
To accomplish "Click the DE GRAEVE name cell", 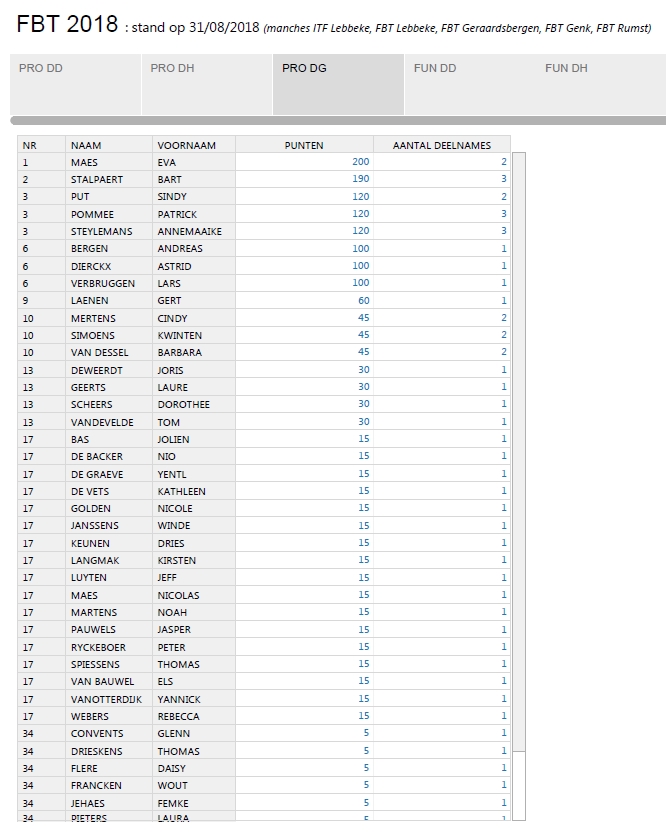I will [109, 474].
